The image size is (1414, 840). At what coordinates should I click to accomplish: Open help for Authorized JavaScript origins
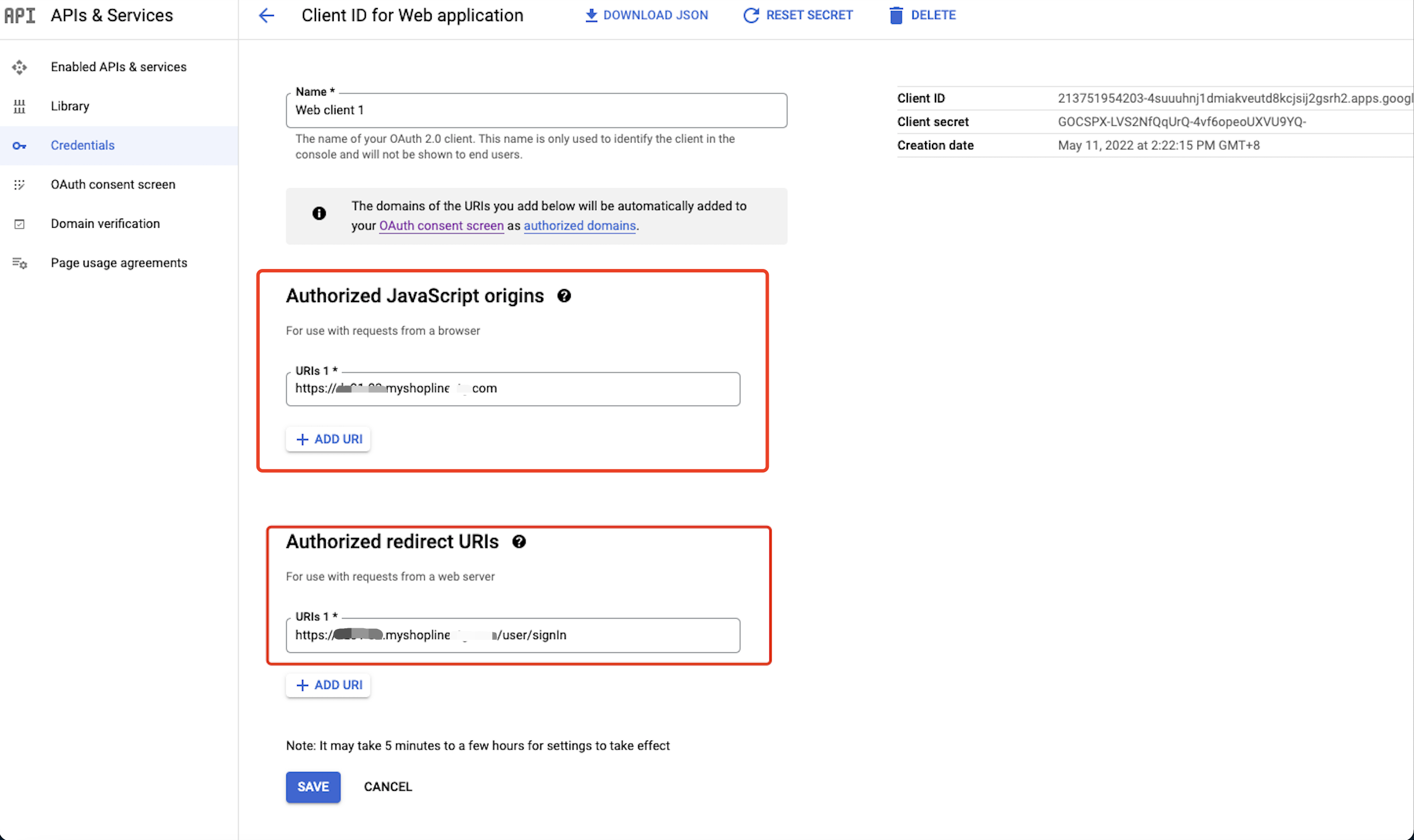point(564,296)
